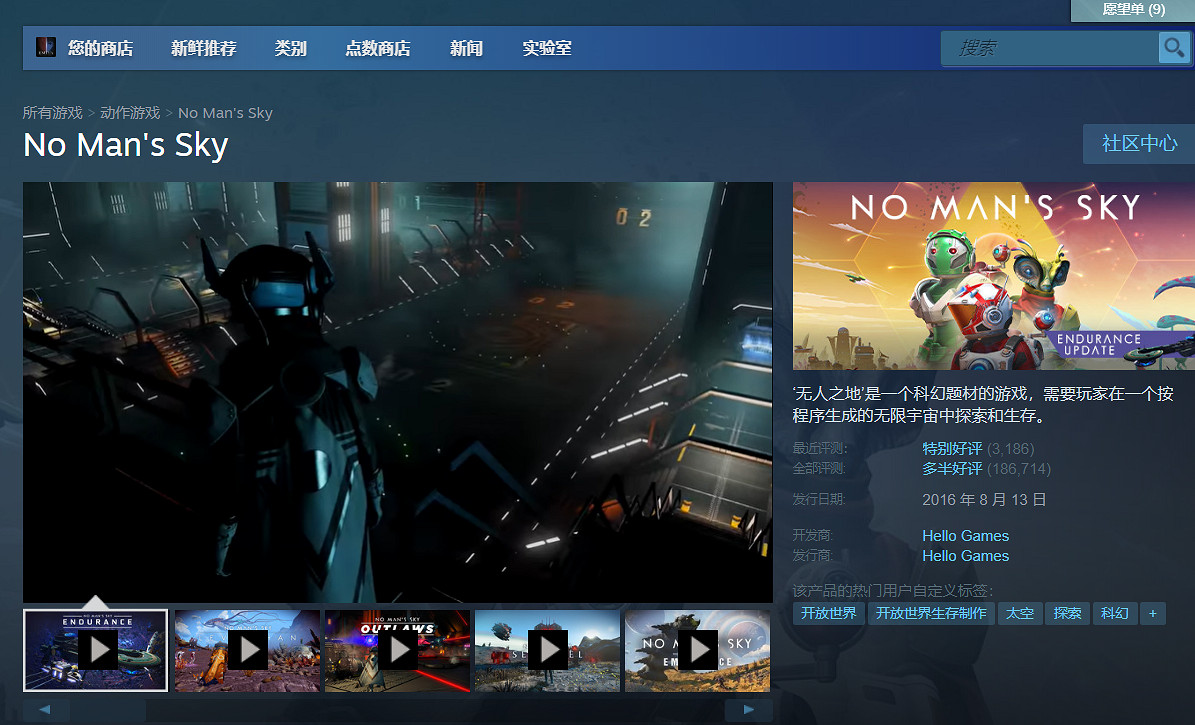Expand more tags with the plus button

tap(1152, 613)
